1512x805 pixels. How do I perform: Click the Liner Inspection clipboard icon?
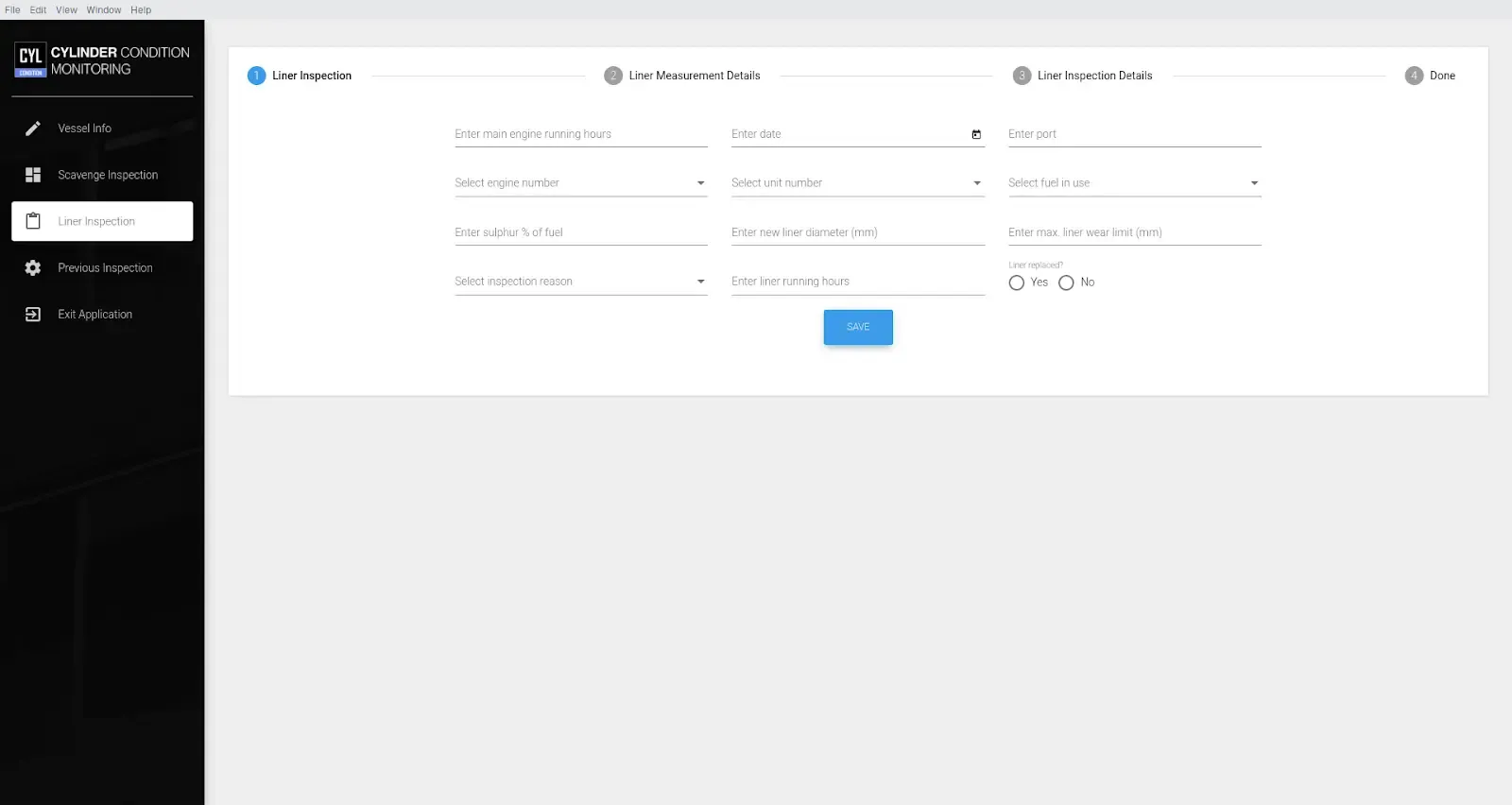point(33,221)
